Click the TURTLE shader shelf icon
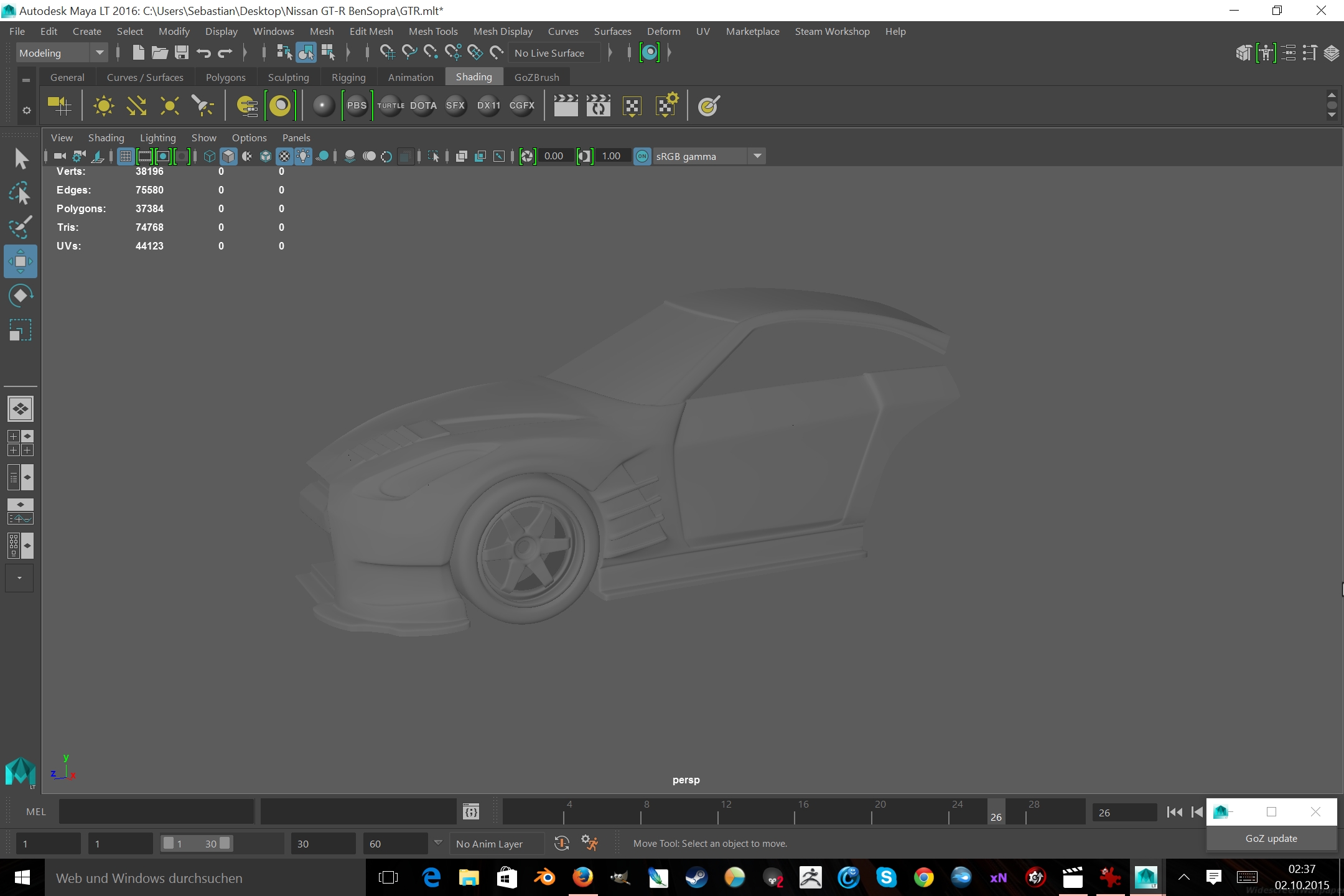 click(390, 106)
